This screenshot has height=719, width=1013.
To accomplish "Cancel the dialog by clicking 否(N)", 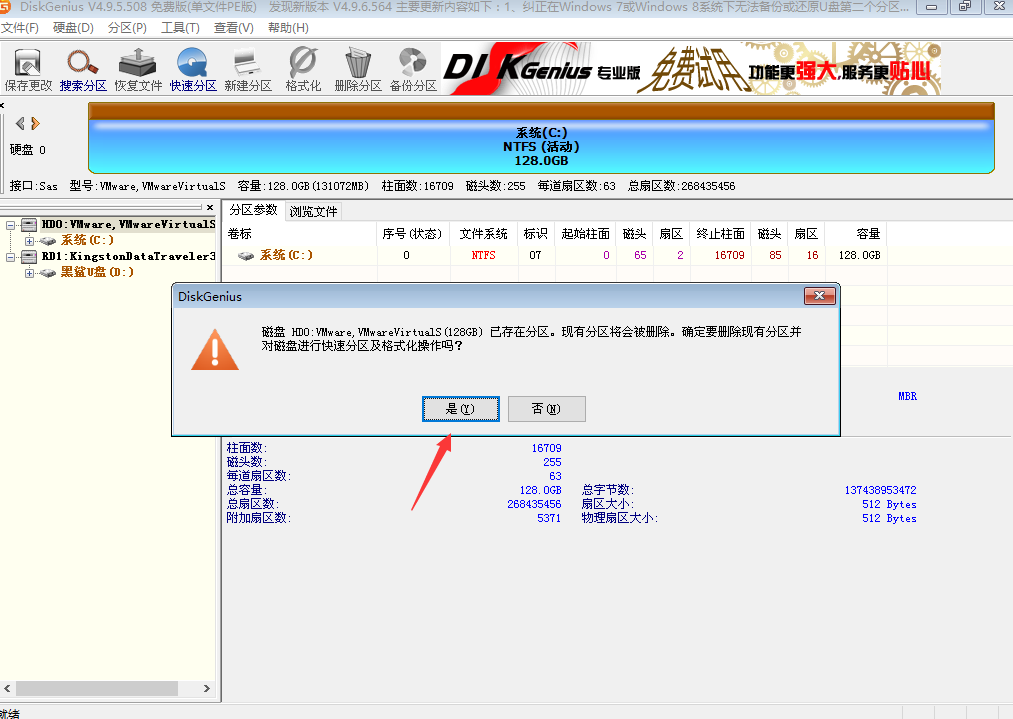I will point(546,408).
